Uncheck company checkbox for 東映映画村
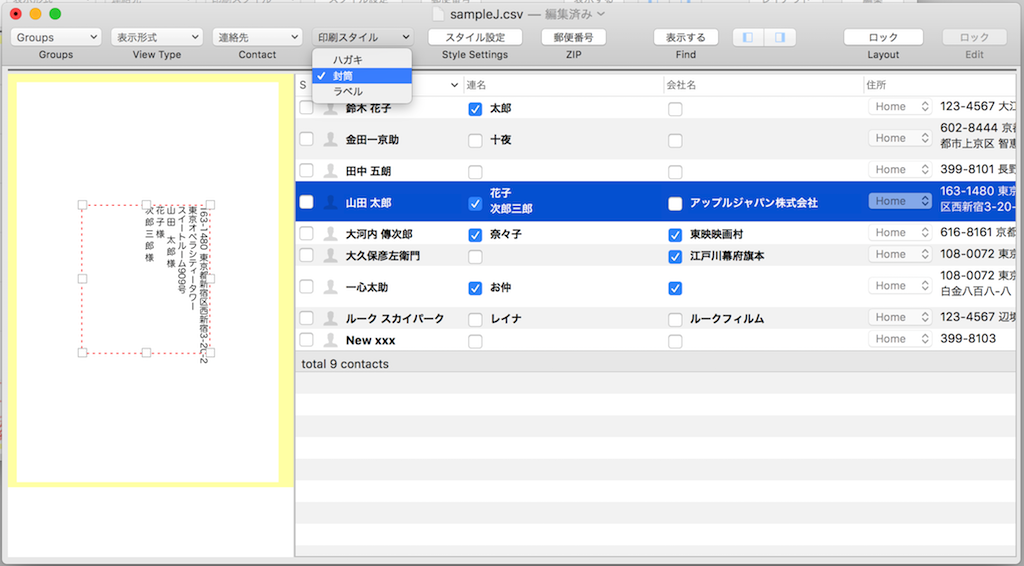Viewport: 1024px width, 566px height. [675, 234]
